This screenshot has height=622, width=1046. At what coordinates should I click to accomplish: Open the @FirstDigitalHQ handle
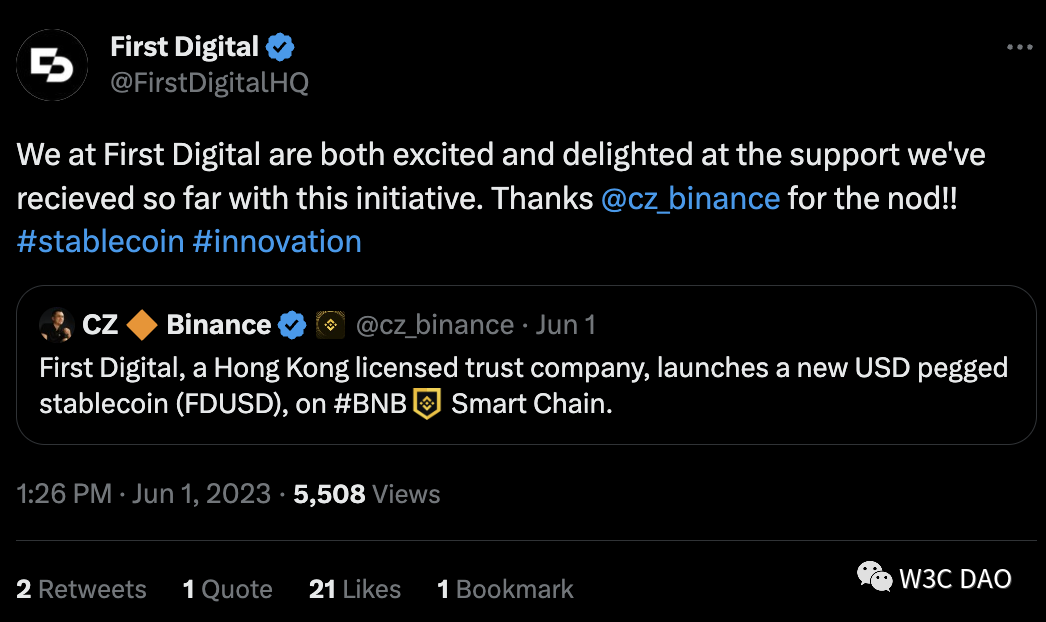pyautogui.click(x=209, y=82)
